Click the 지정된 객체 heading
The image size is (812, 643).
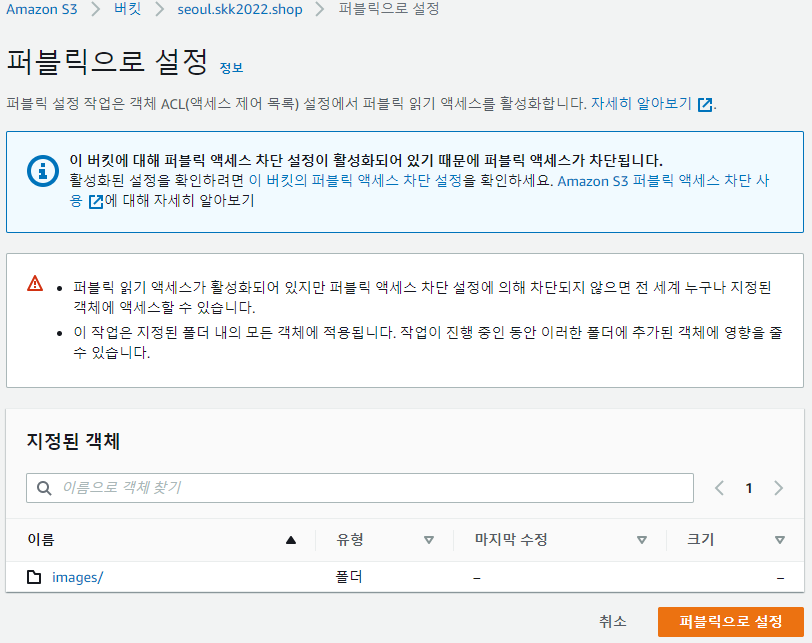pos(73,441)
